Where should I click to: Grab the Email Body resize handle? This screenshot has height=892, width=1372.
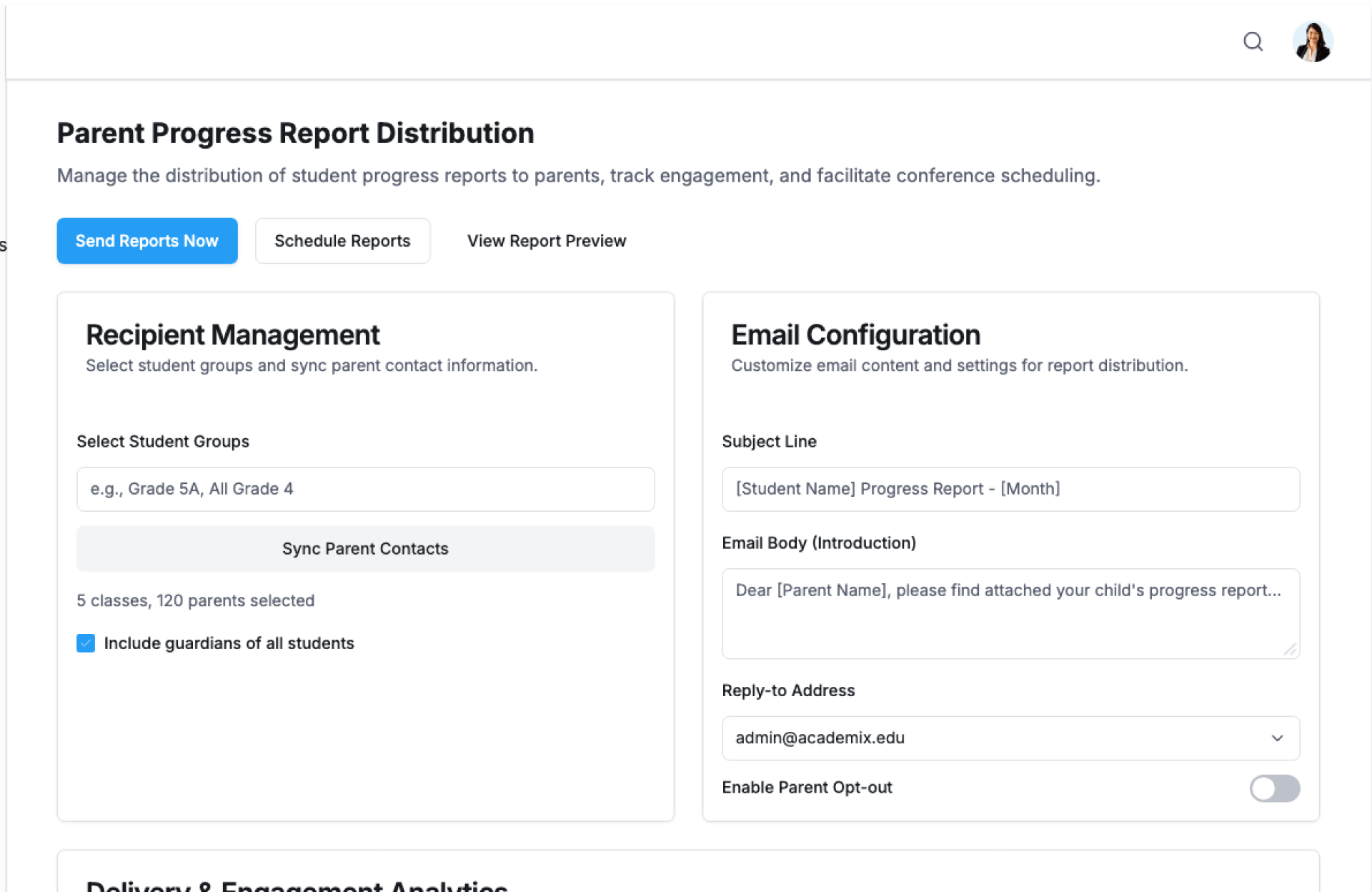pos(1290,649)
